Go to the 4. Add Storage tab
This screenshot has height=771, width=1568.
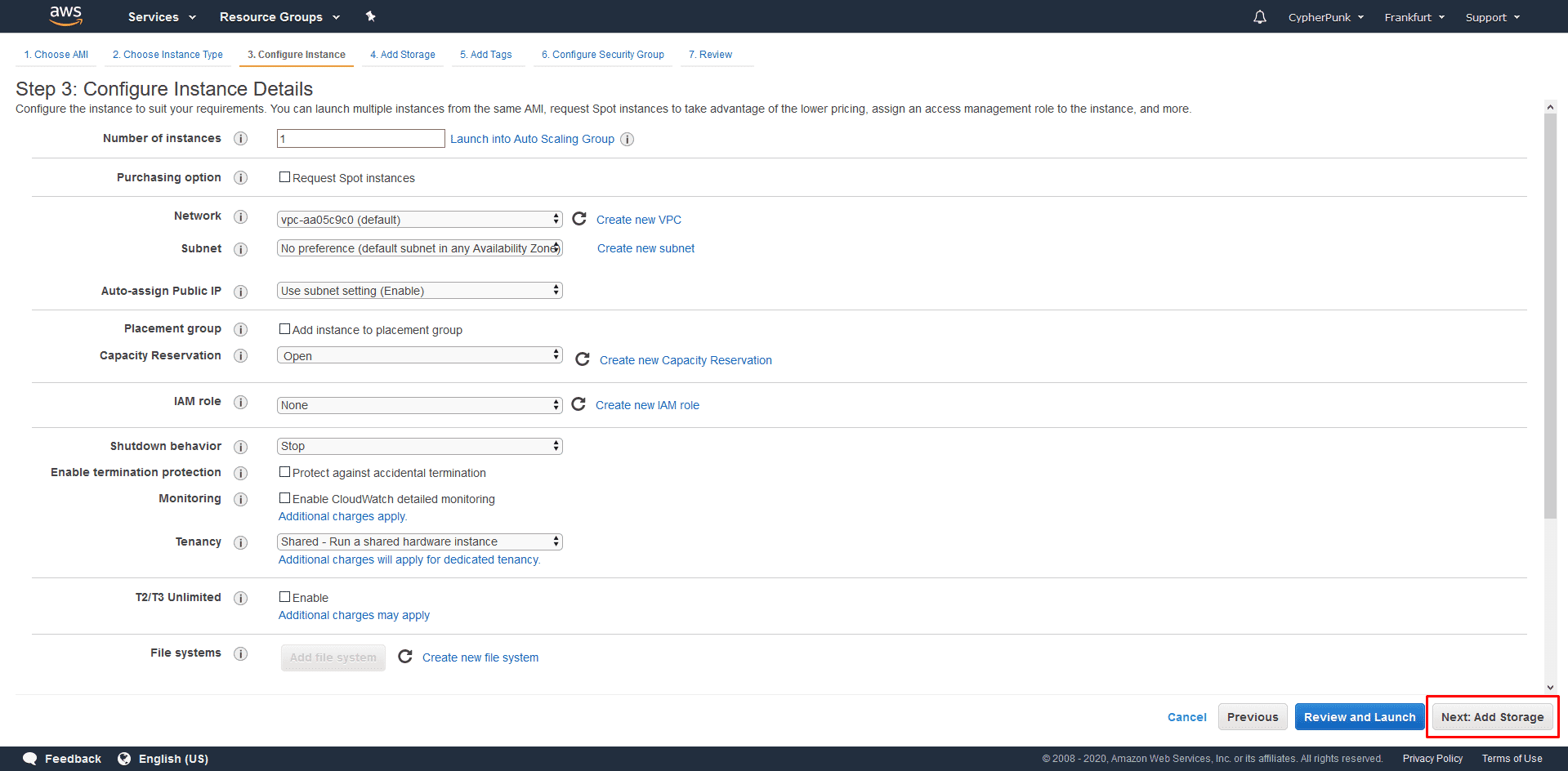[403, 55]
